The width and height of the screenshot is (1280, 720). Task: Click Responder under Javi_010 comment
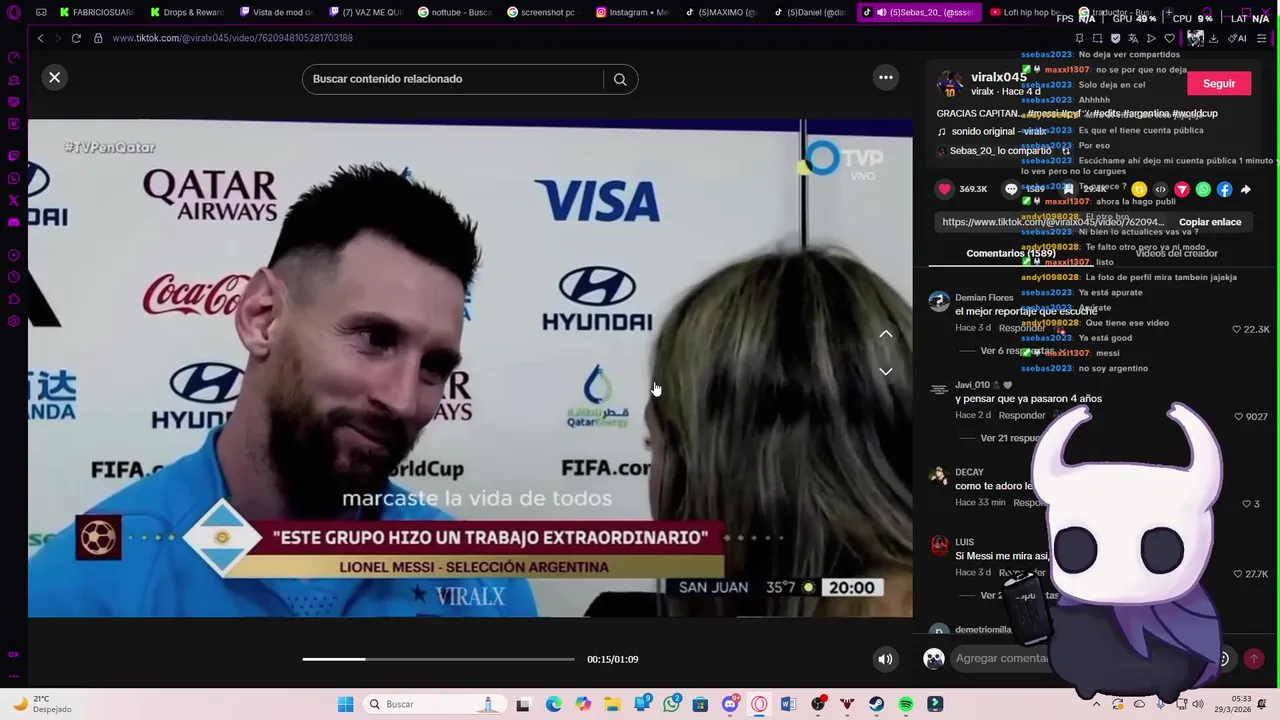(x=1022, y=415)
